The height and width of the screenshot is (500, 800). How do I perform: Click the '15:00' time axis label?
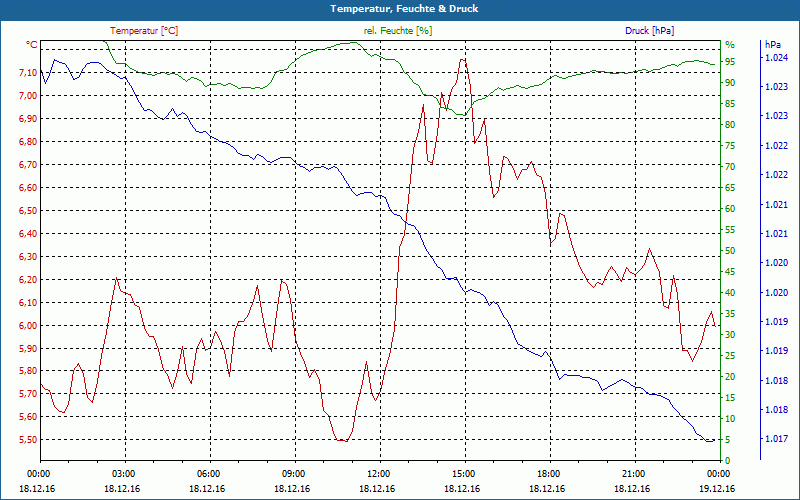click(462, 473)
